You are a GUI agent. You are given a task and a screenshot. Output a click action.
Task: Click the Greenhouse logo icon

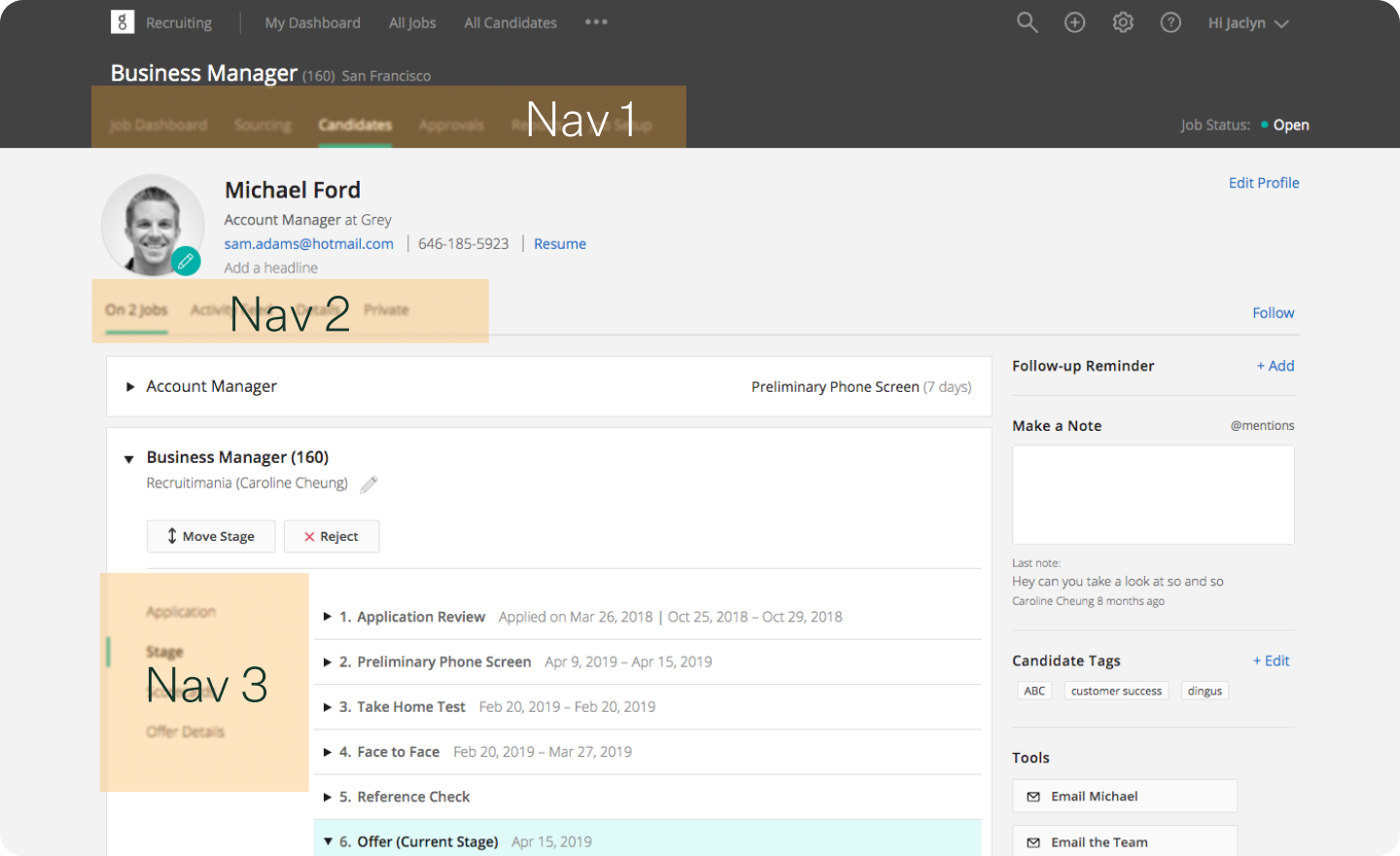[x=122, y=22]
